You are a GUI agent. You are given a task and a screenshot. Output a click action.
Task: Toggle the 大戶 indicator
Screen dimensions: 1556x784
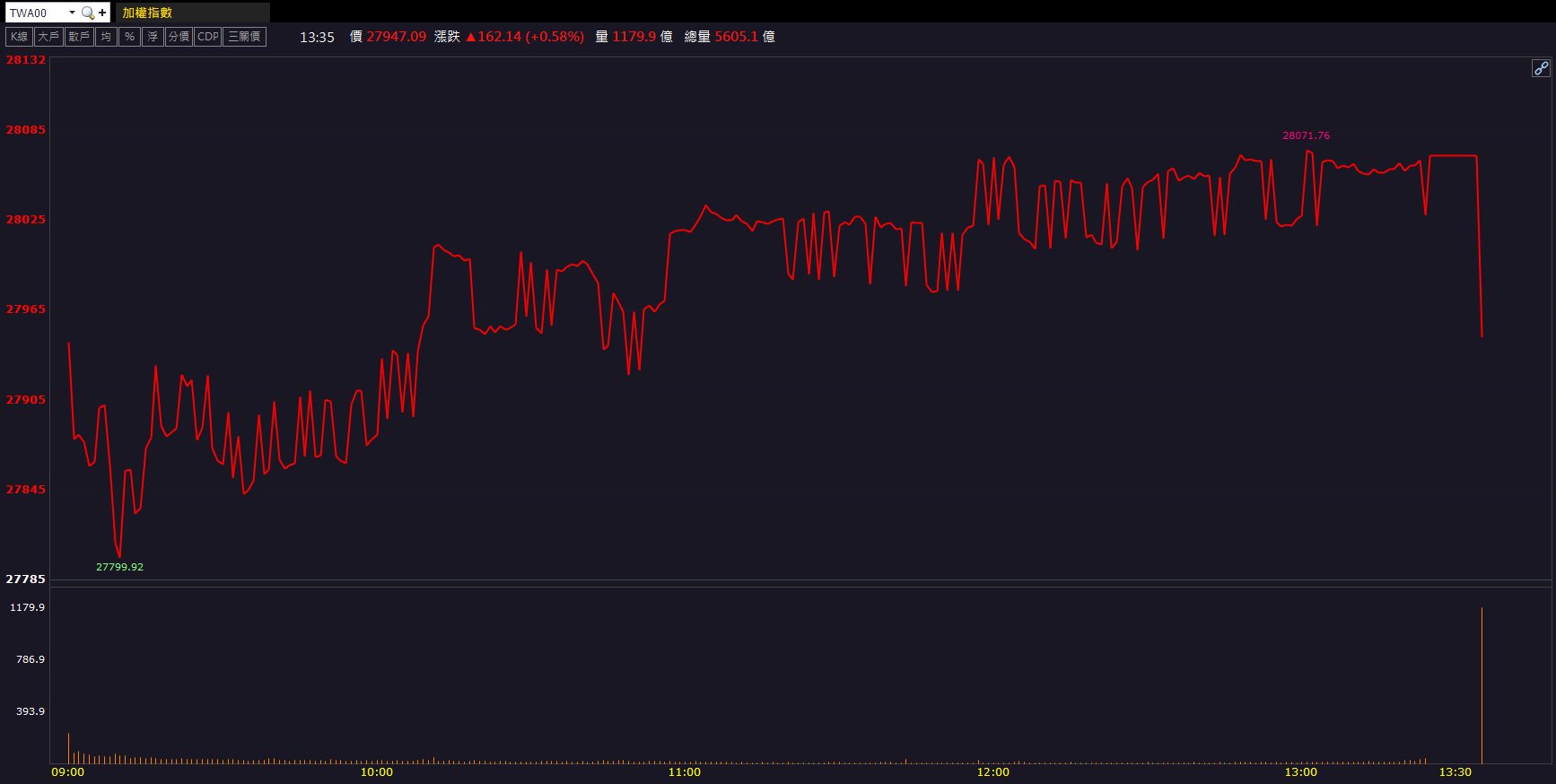pyautogui.click(x=48, y=37)
